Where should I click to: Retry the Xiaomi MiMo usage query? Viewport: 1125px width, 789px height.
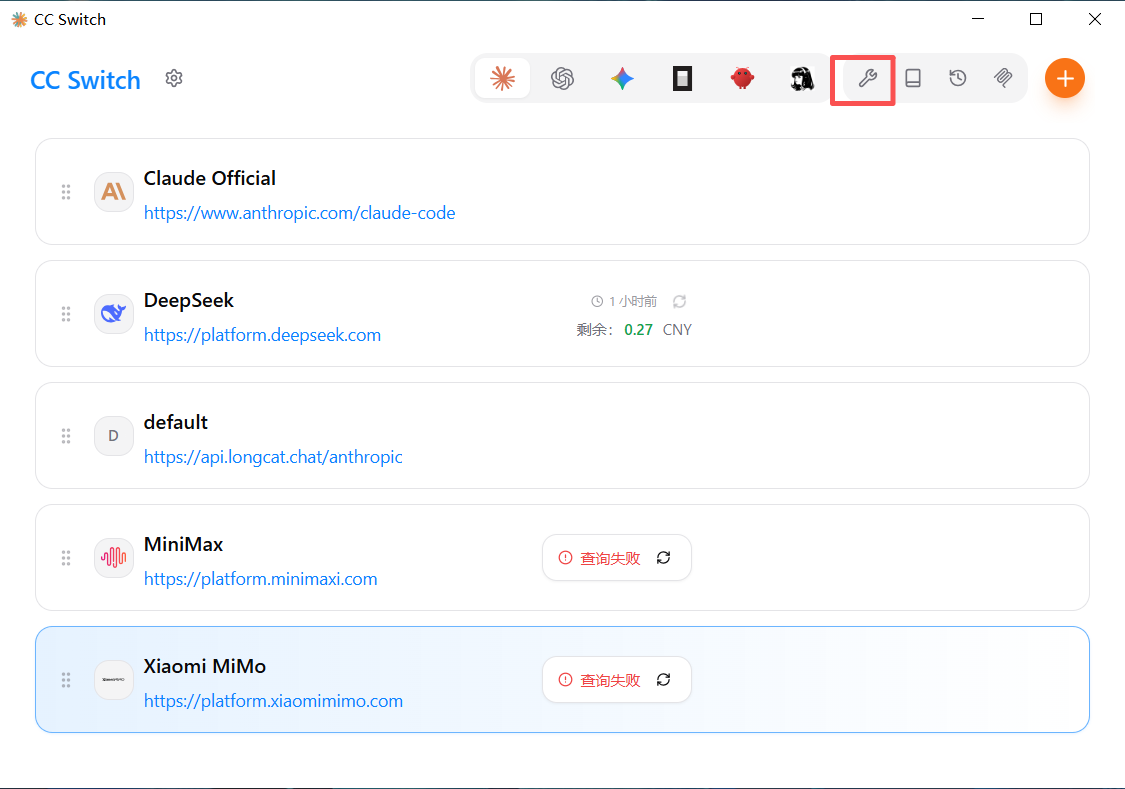coord(664,679)
